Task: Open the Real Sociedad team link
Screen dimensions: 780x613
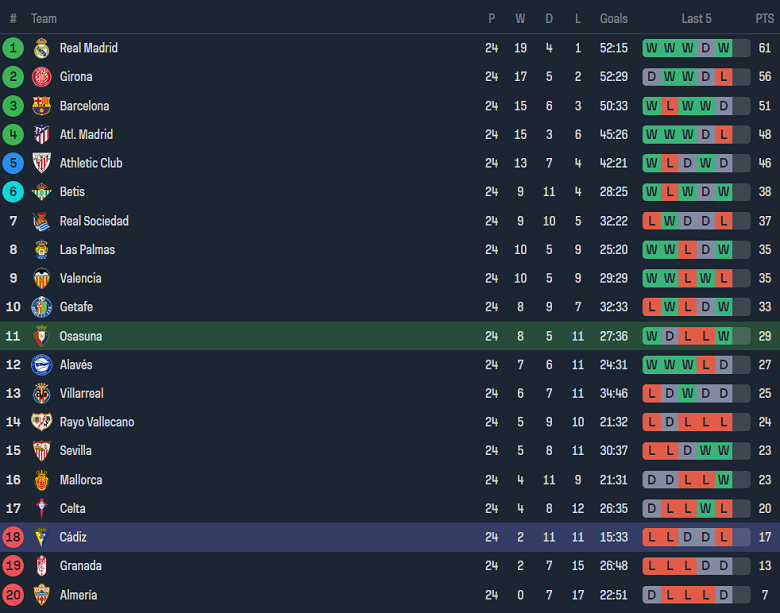Action: click(x=94, y=221)
